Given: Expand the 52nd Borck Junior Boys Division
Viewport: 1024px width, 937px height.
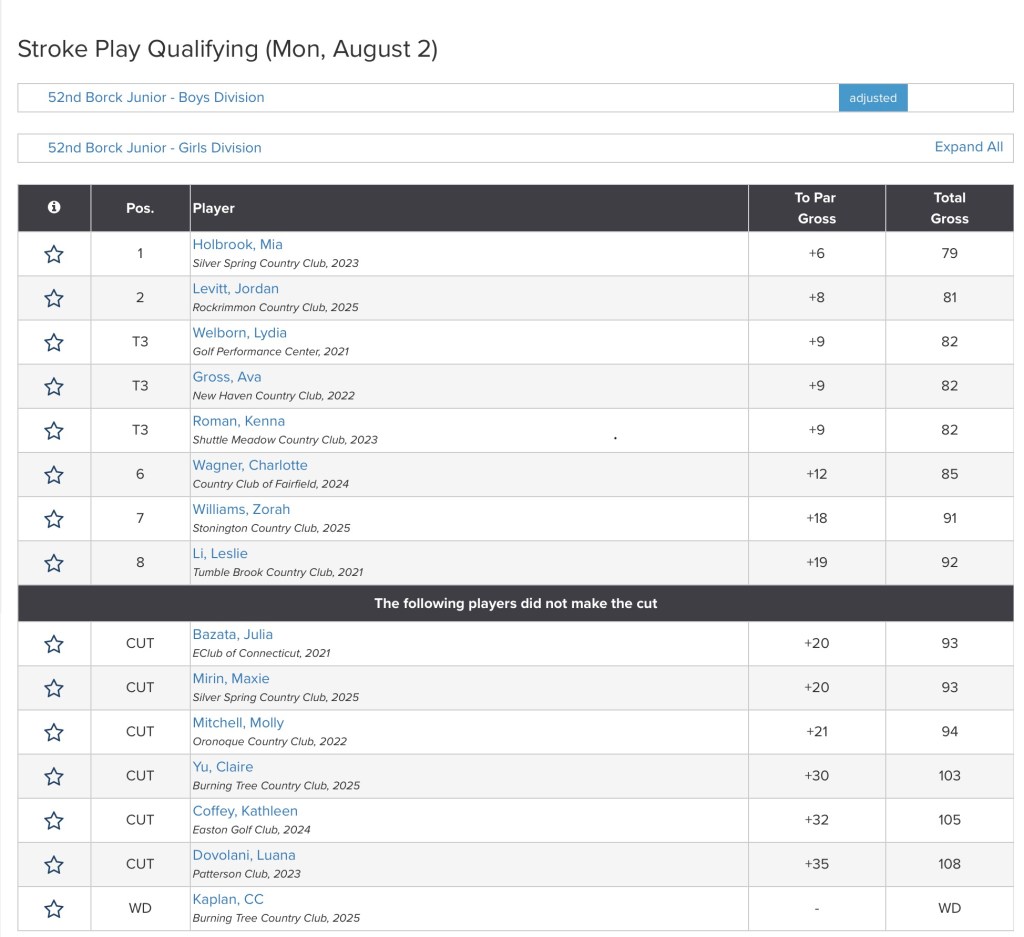Looking at the screenshot, I should tap(156, 97).
